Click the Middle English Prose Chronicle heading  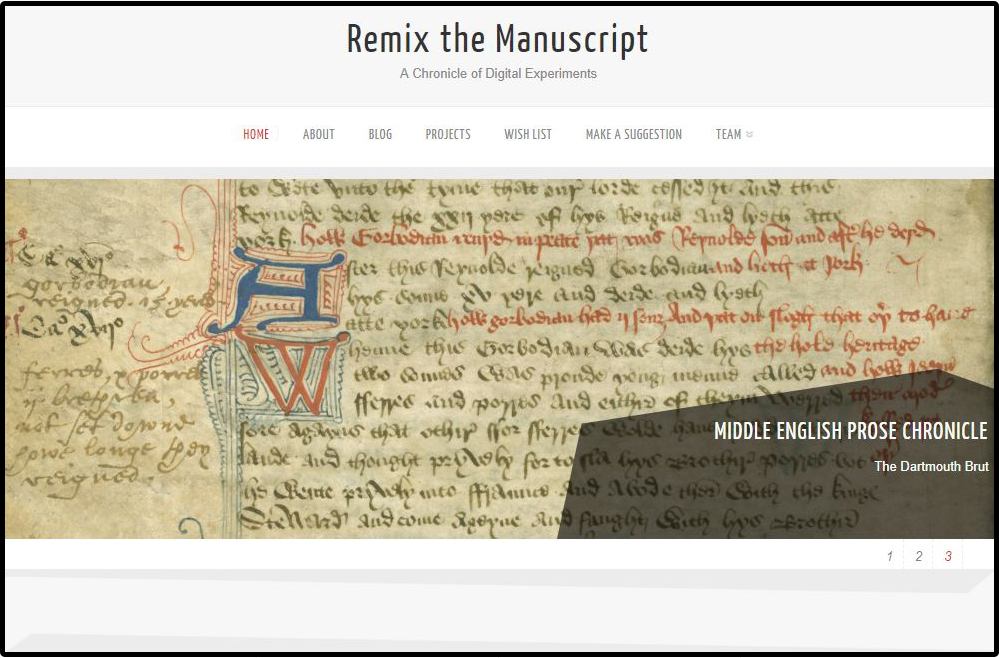click(x=850, y=431)
